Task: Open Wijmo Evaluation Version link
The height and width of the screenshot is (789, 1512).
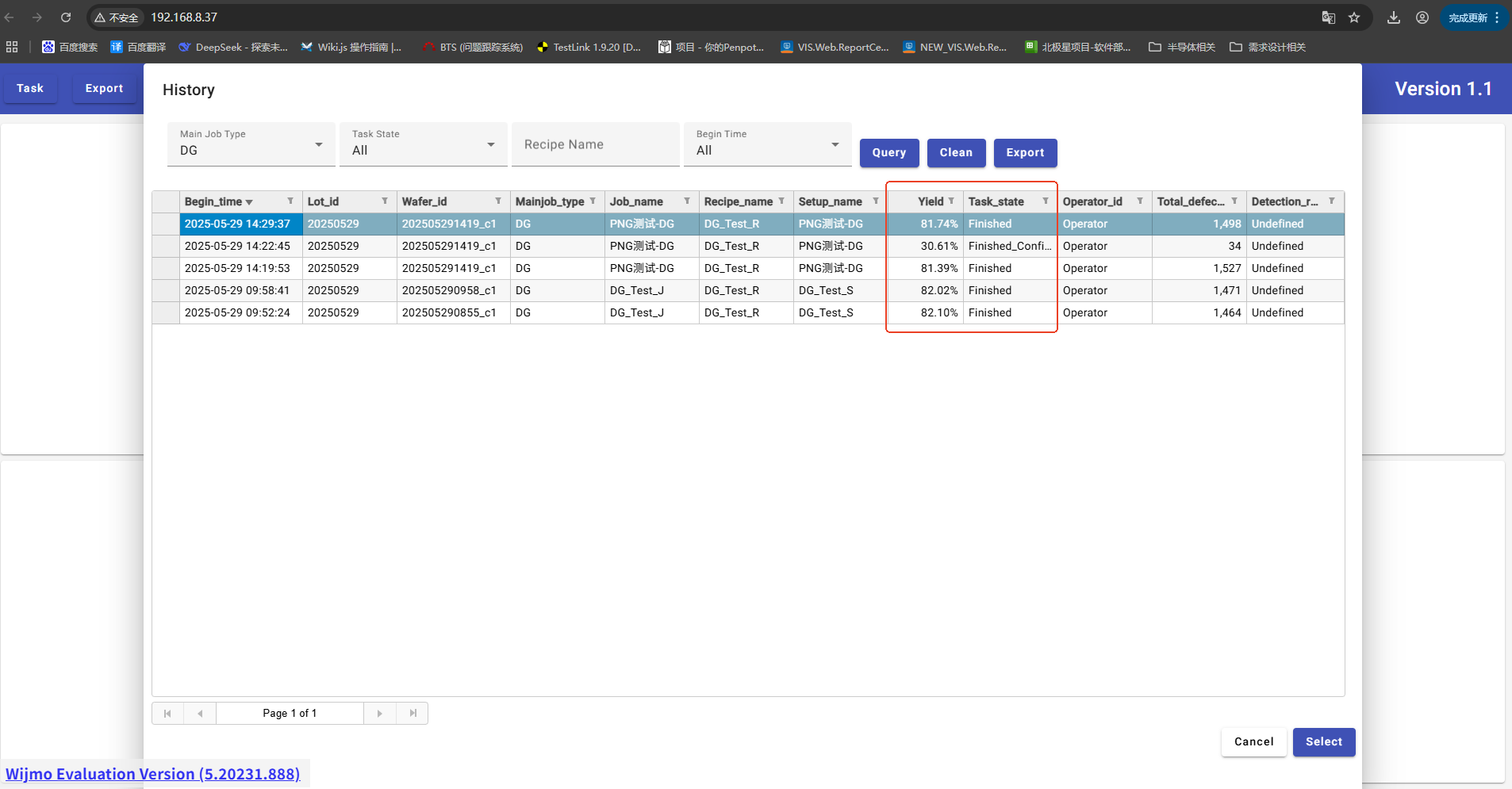Action: click(153, 774)
